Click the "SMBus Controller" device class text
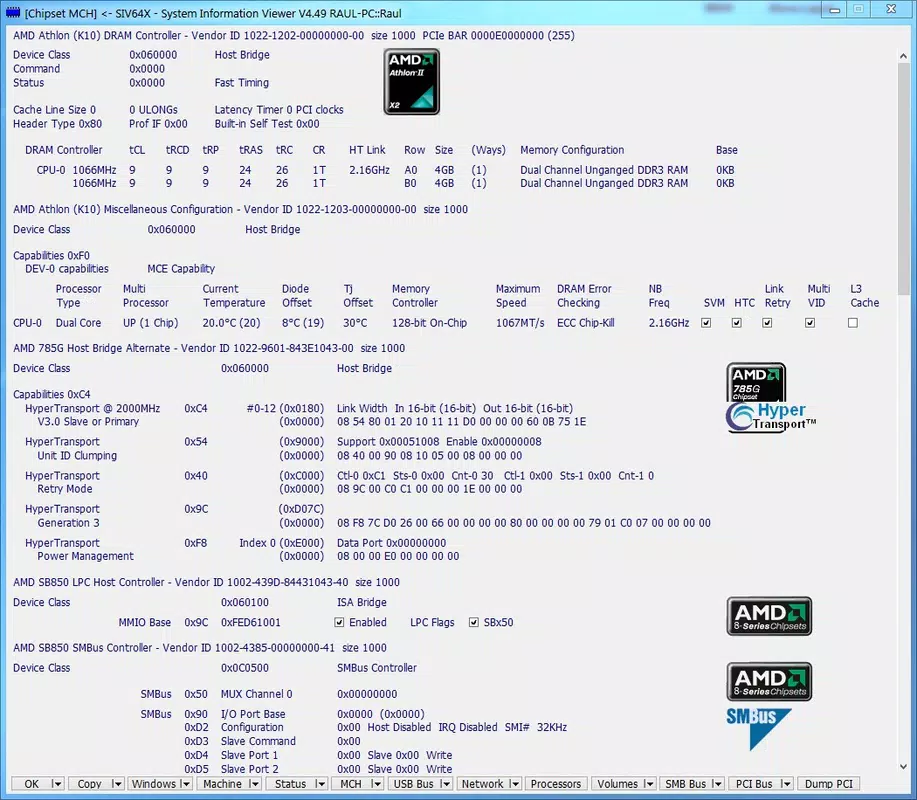917x800 pixels. [377, 668]
